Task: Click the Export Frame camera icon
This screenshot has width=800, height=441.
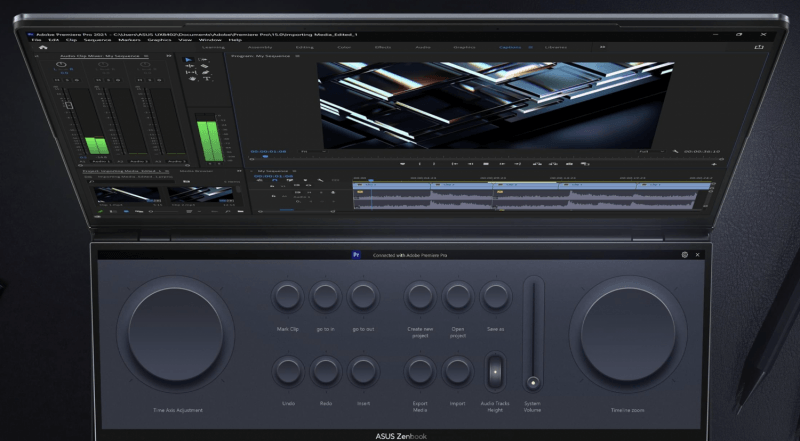Action: (569, 164)
